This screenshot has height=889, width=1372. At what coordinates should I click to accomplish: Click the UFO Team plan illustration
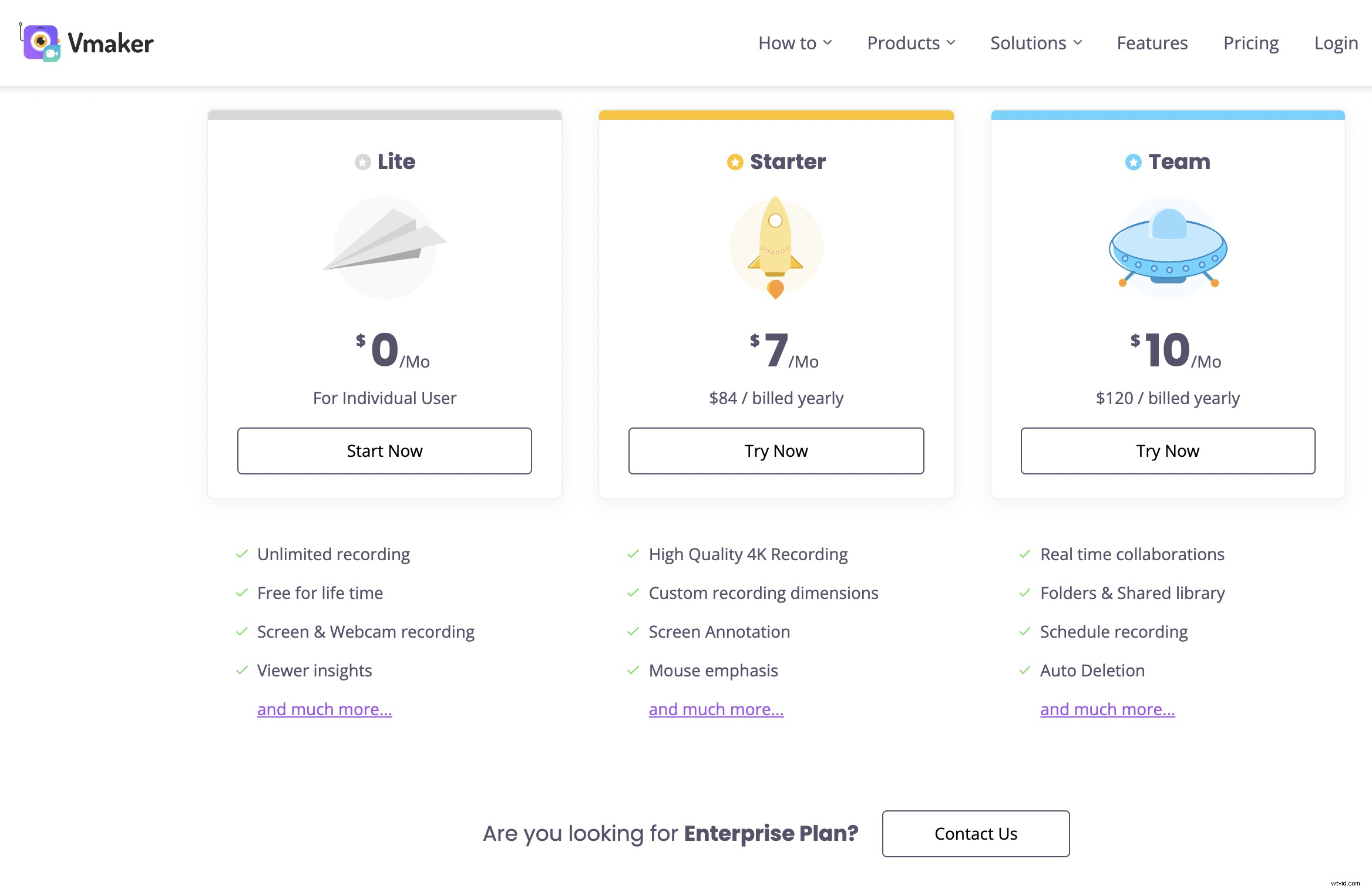pyautogui.click(x=1168, y=248)
